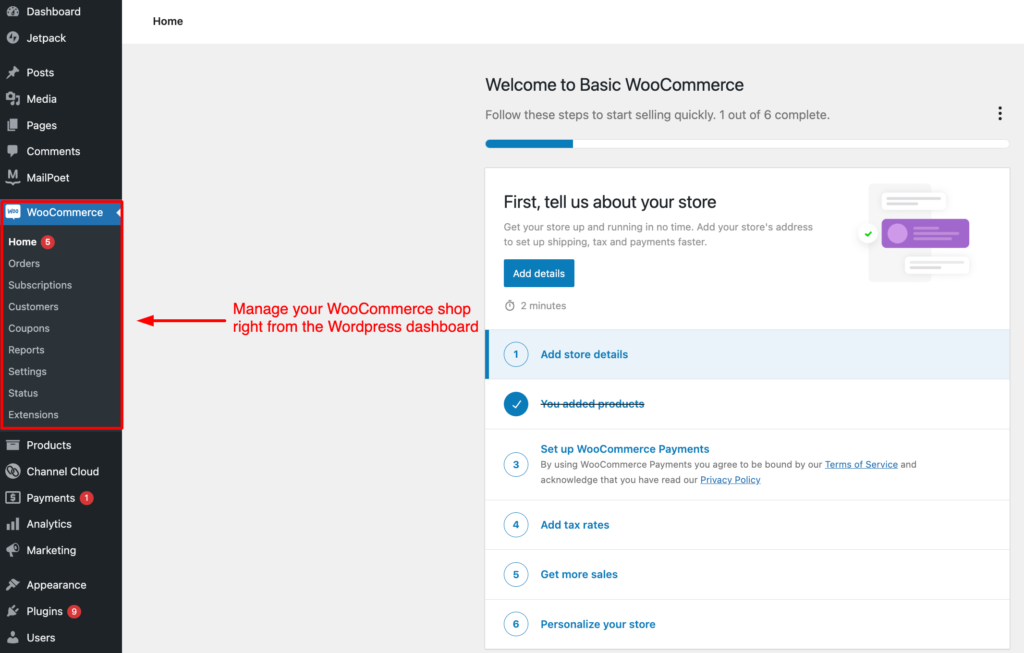Click the WooCommerce Woo logo icon
The height and width of the screenshot is (653, 1024).
[x=12, y=212]
